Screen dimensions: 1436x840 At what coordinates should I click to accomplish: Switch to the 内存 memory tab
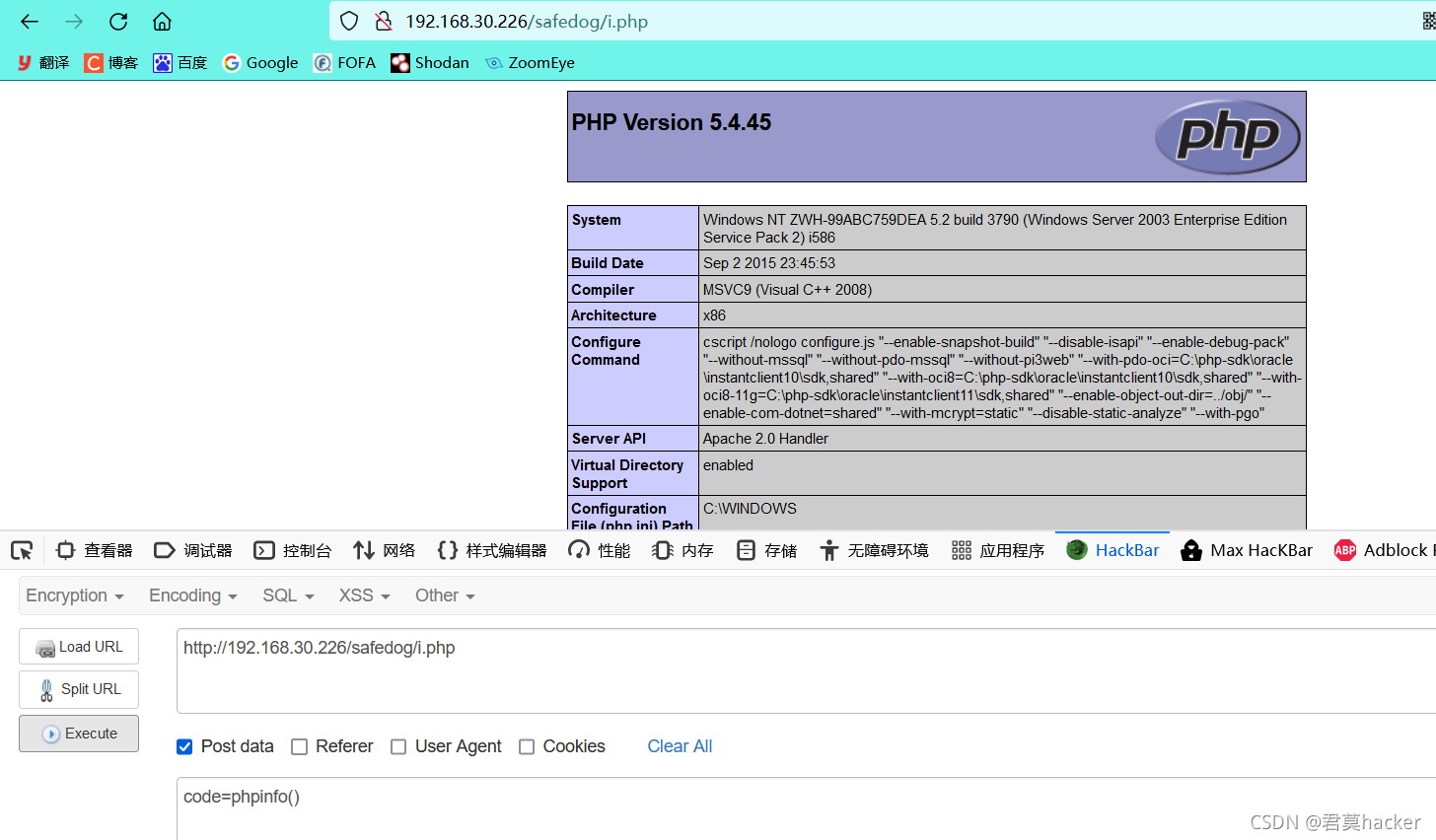pyautogui.click(x=682, y=550)
